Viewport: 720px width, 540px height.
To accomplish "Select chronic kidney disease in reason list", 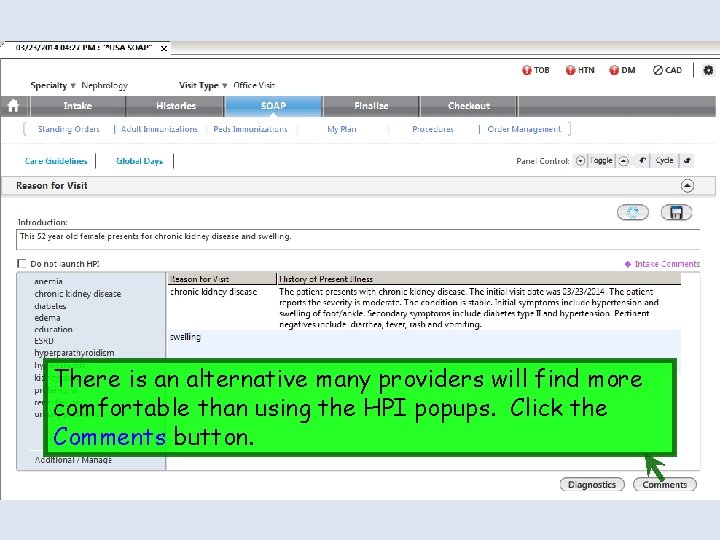I will 78,293.
